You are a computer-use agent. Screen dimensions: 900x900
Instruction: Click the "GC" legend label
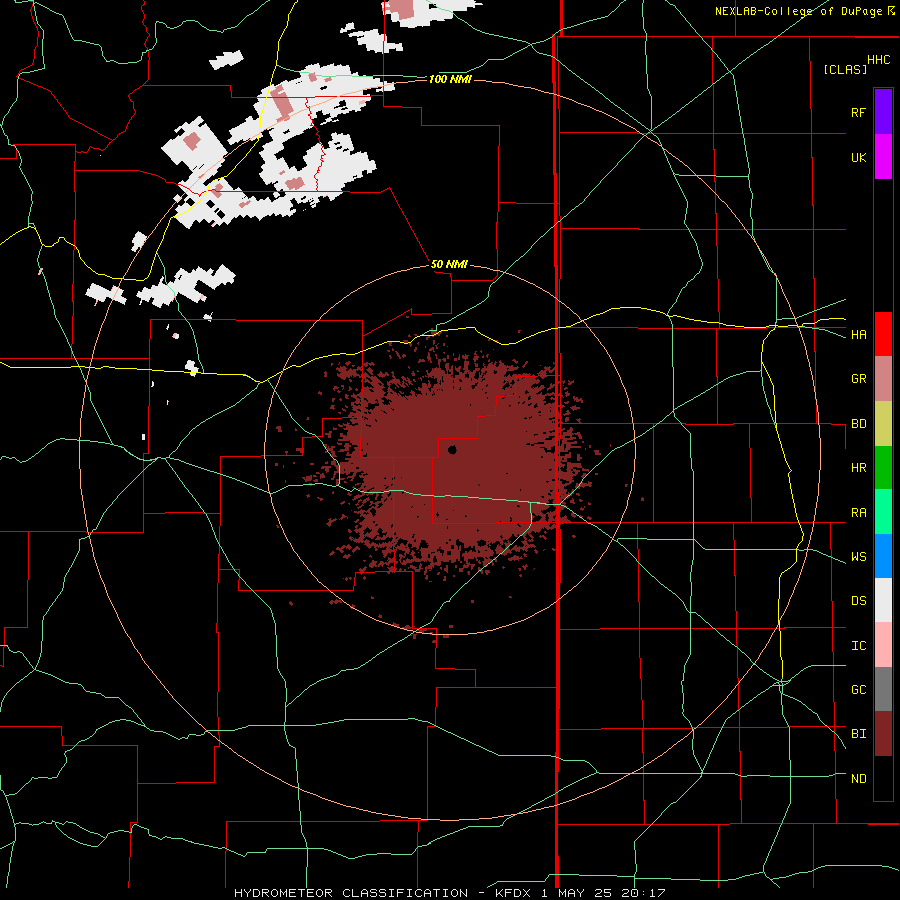tap(858, 689)
